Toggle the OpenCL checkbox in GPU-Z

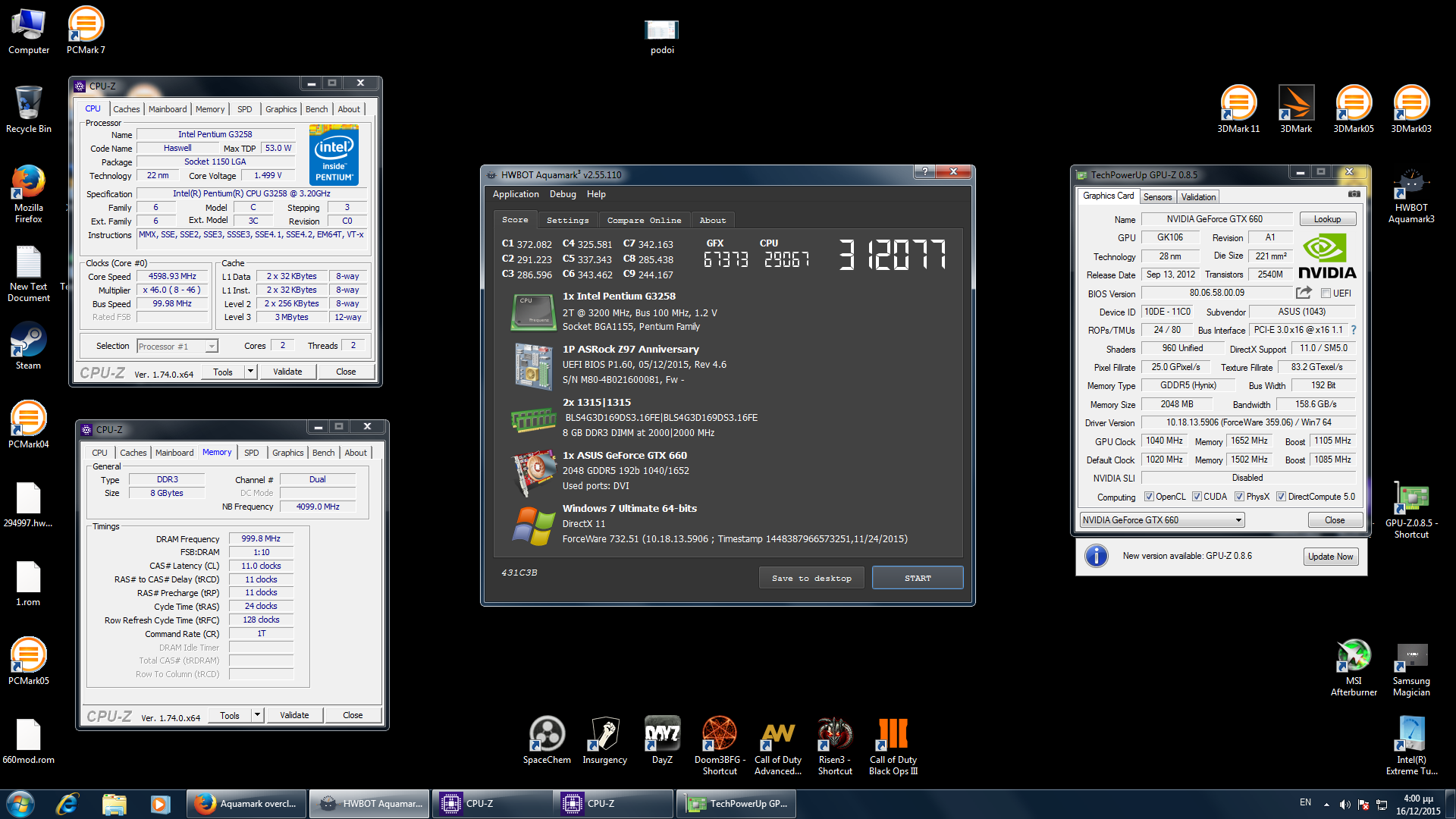pyautogui.click(x=1149, y=497)
